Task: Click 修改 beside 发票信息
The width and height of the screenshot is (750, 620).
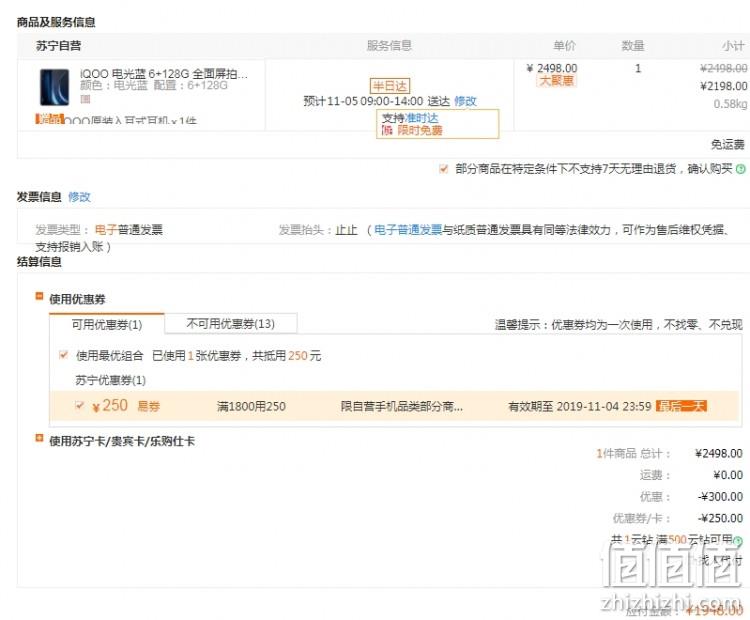Action: [79, 197]
